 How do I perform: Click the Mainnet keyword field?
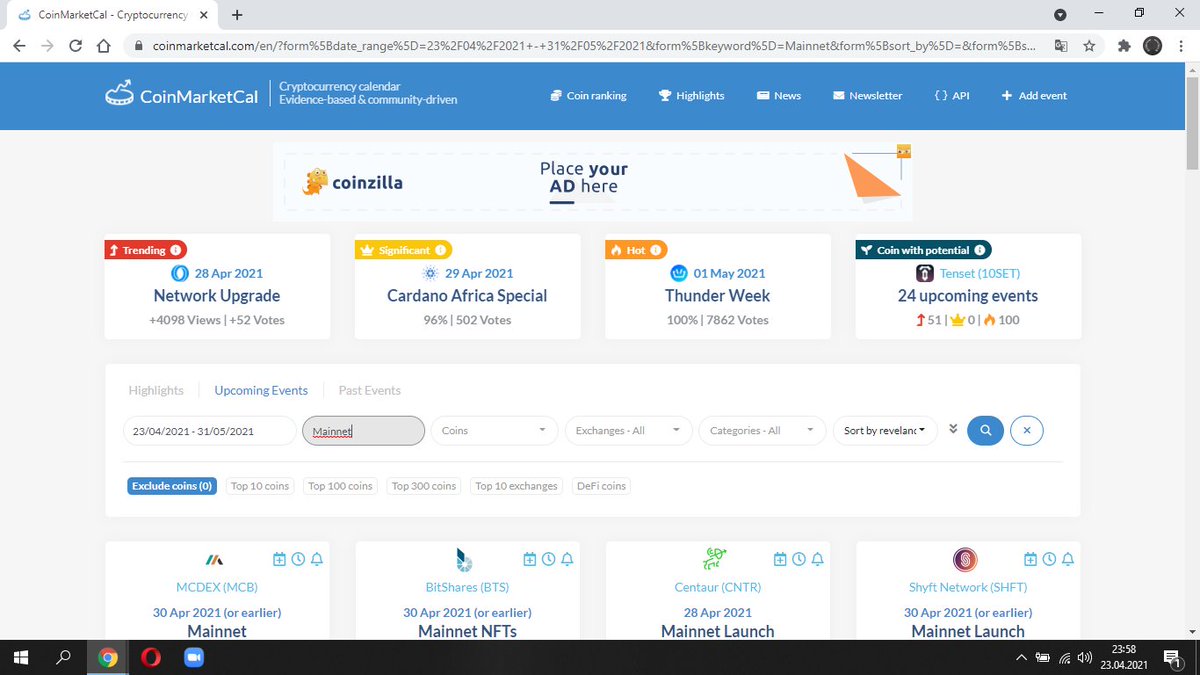pos(363,431)
